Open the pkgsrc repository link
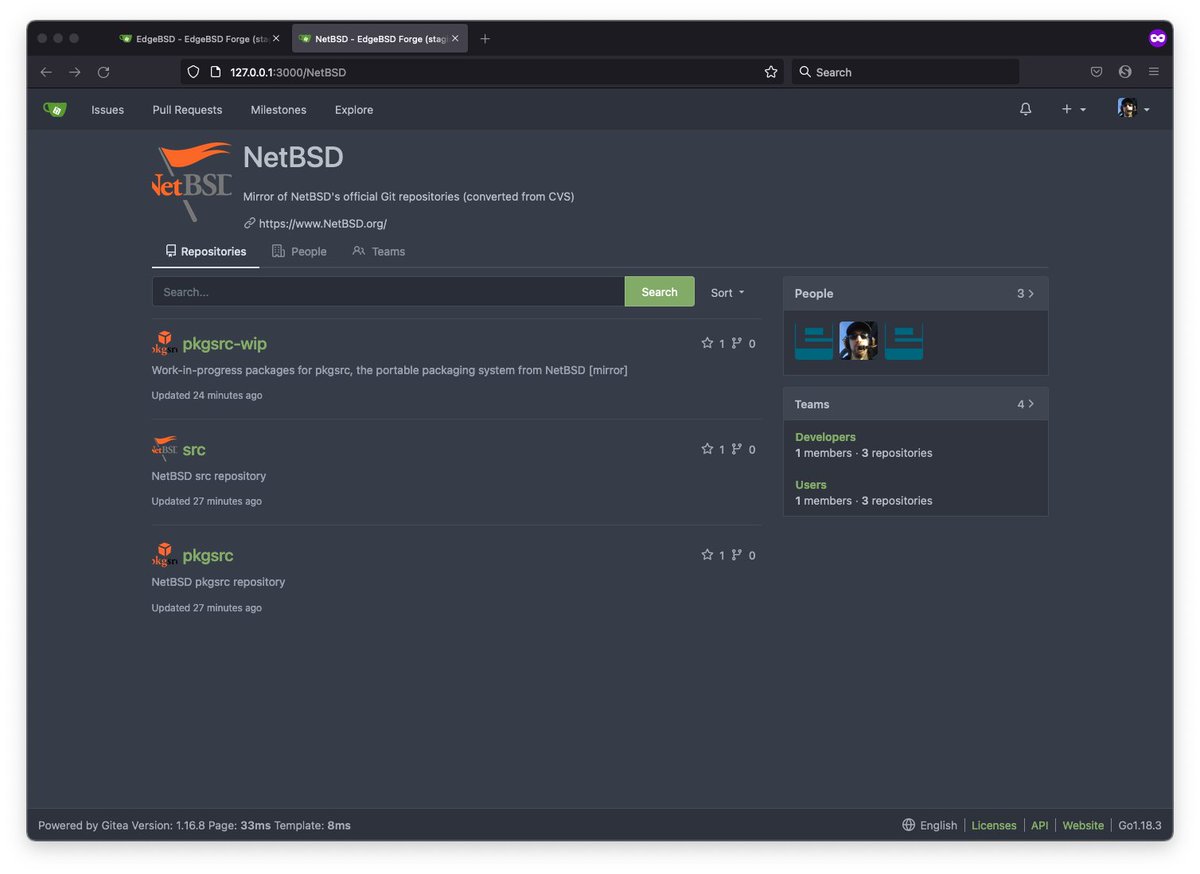The width and height of the screenshot is (1200, 874). coord(208,556)
